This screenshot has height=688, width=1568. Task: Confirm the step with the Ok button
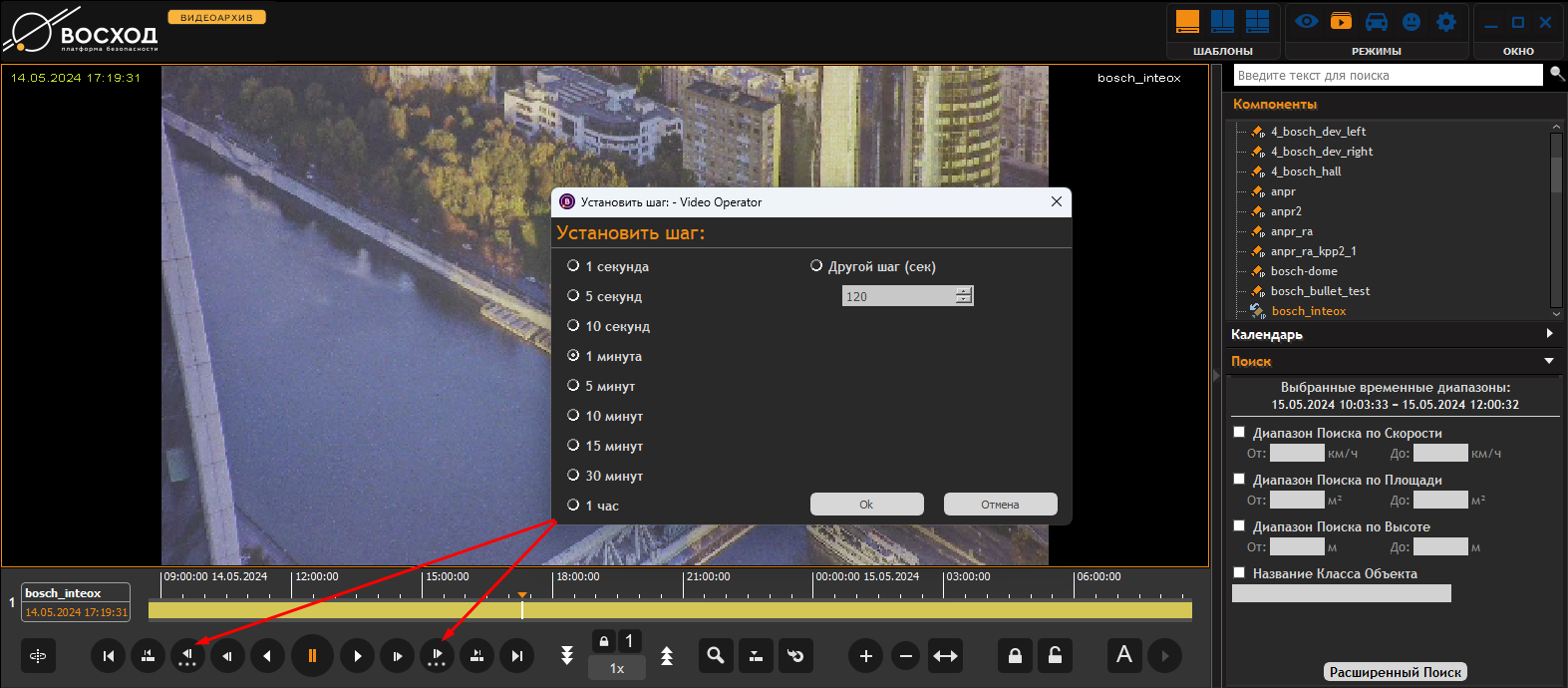tap(866, 505)
